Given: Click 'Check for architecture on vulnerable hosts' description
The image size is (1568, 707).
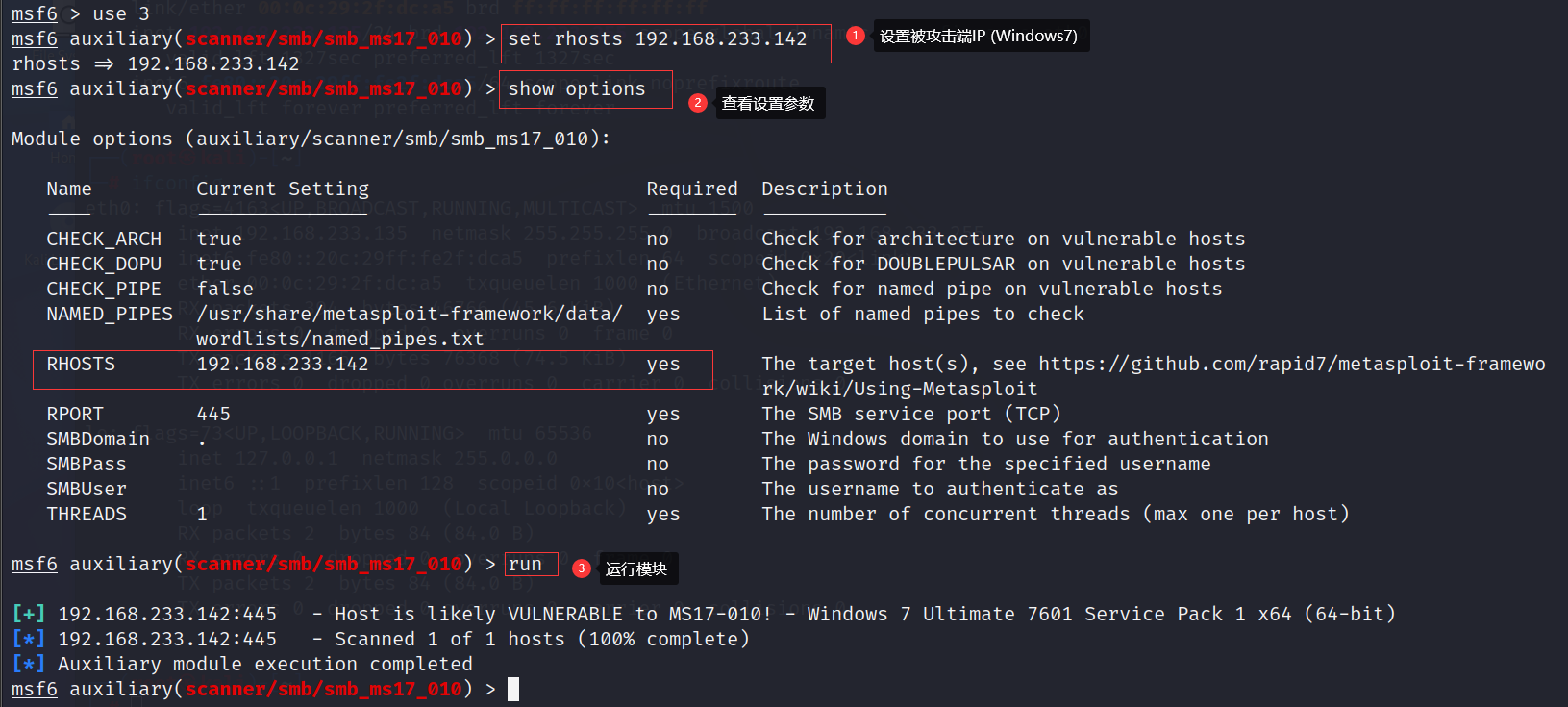Looking at the screenshot, I should pos(1004,240).
